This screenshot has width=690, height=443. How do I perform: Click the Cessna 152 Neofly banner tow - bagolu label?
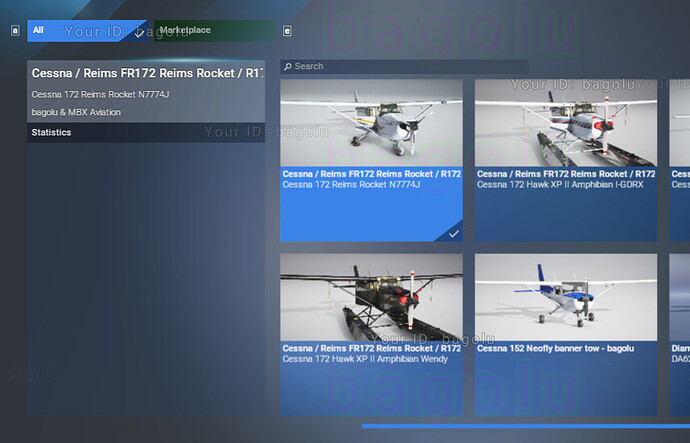[x=555, y=348]
